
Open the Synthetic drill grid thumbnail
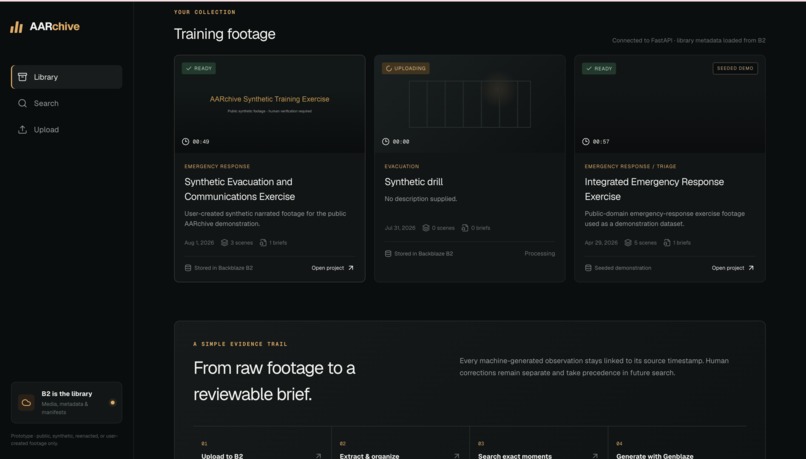pos(470,104)
